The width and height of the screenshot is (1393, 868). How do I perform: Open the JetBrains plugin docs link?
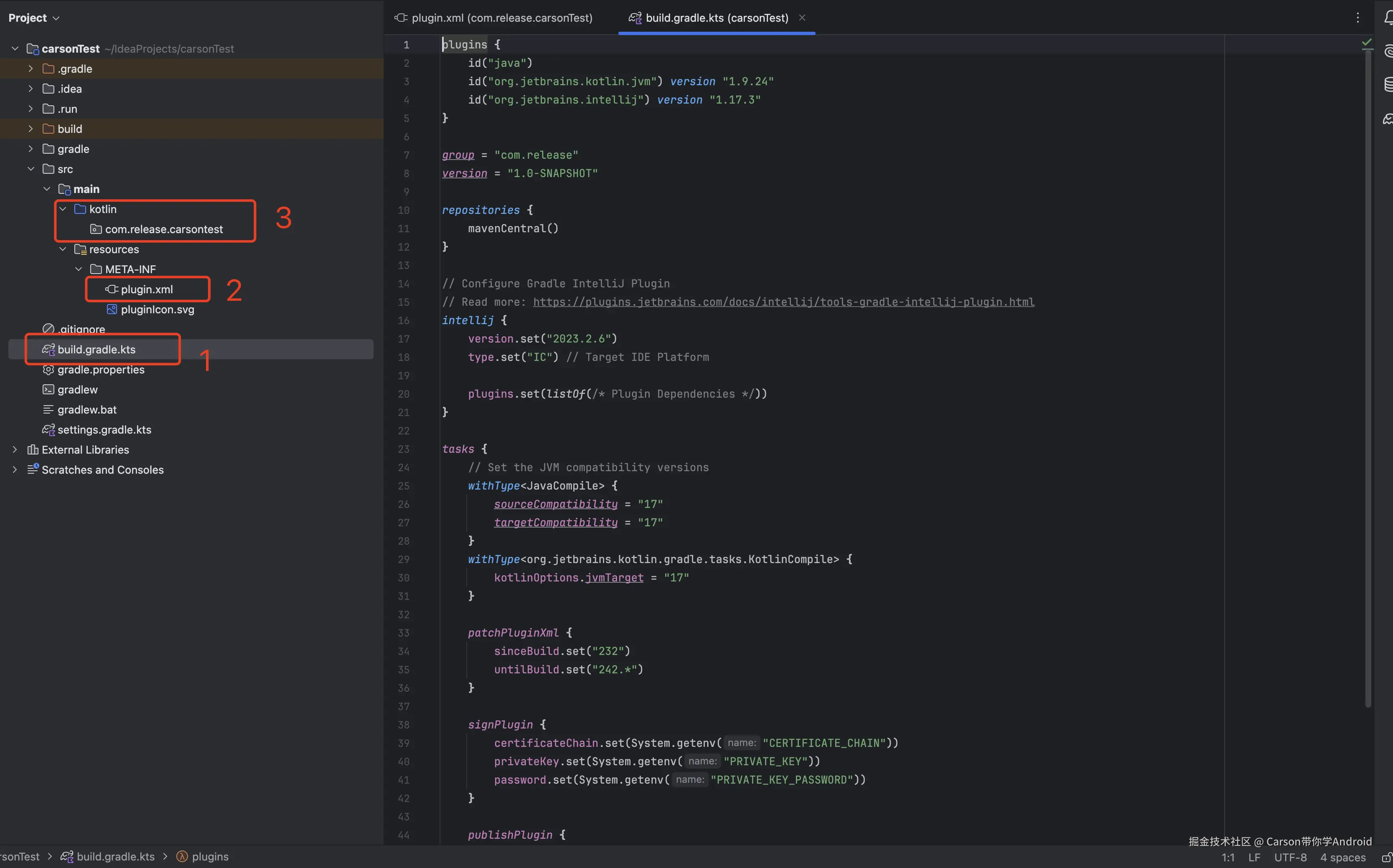coord(783,302)
